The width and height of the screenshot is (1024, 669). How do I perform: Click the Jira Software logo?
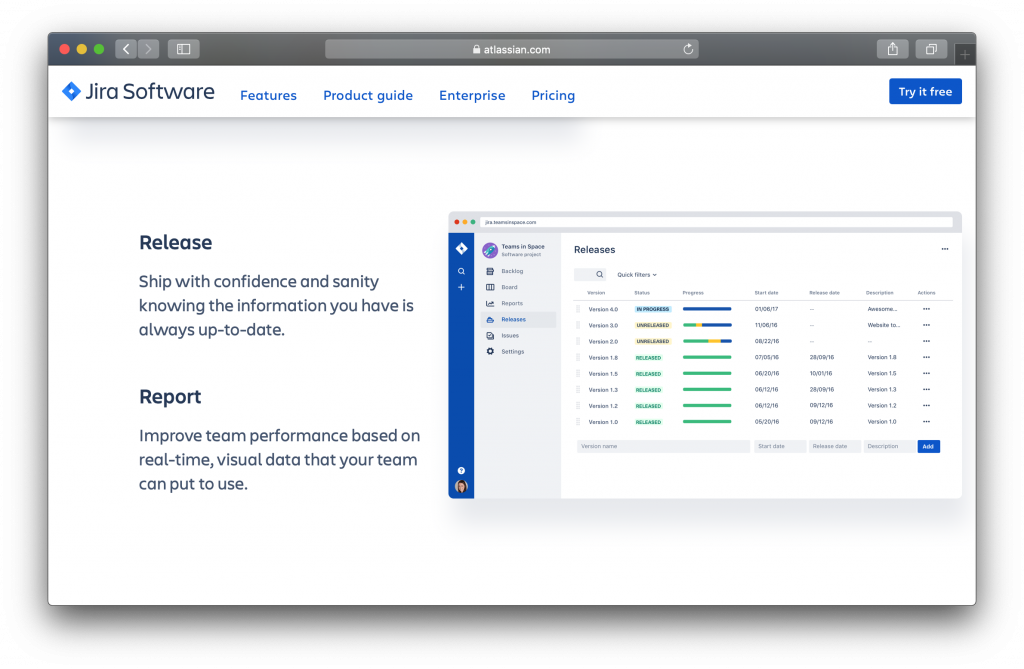coord(138,91)
